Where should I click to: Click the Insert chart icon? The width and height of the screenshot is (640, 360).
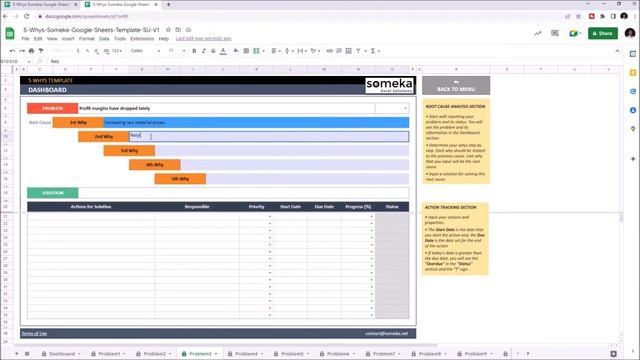coord(349,51)
